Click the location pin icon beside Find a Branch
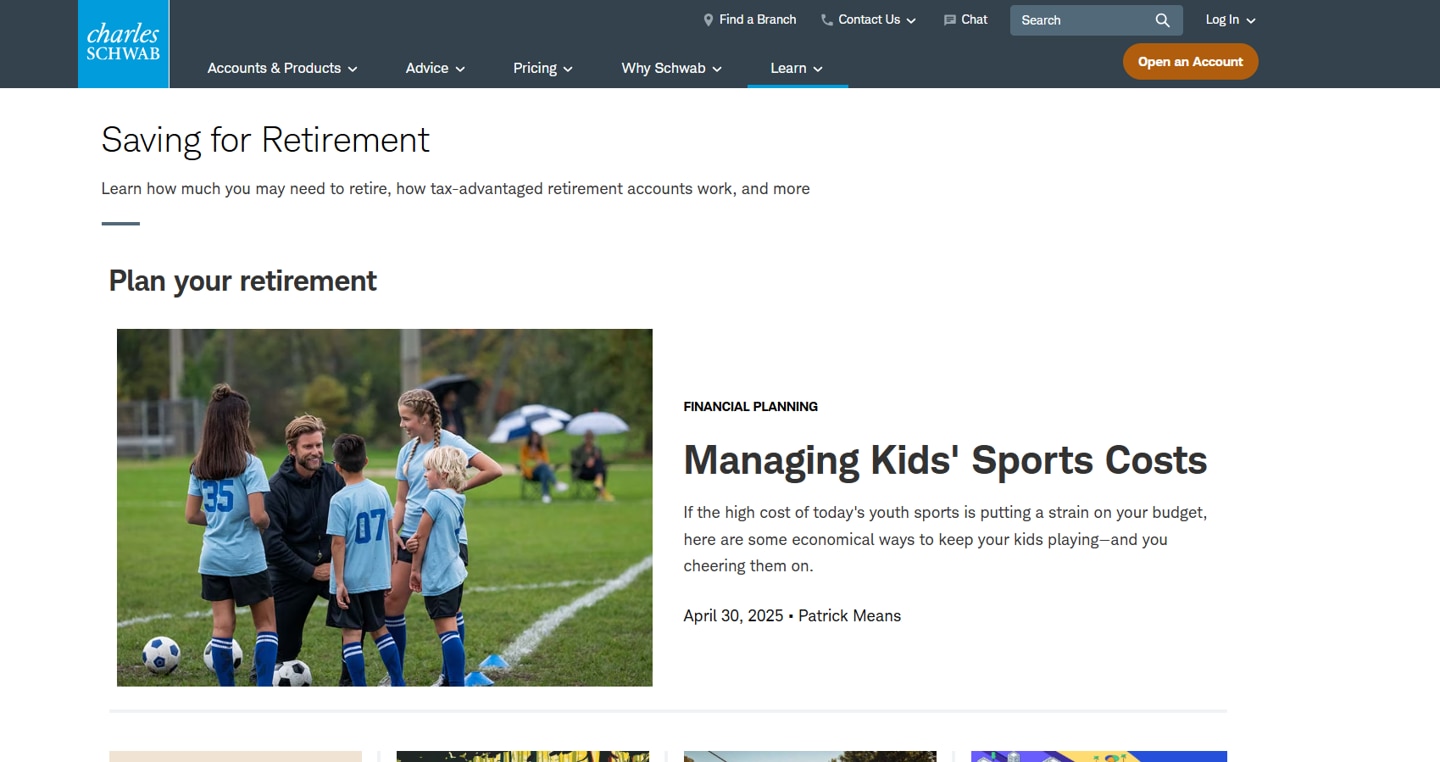Viewport: 1440px width, 762px height. click(708, 20)
